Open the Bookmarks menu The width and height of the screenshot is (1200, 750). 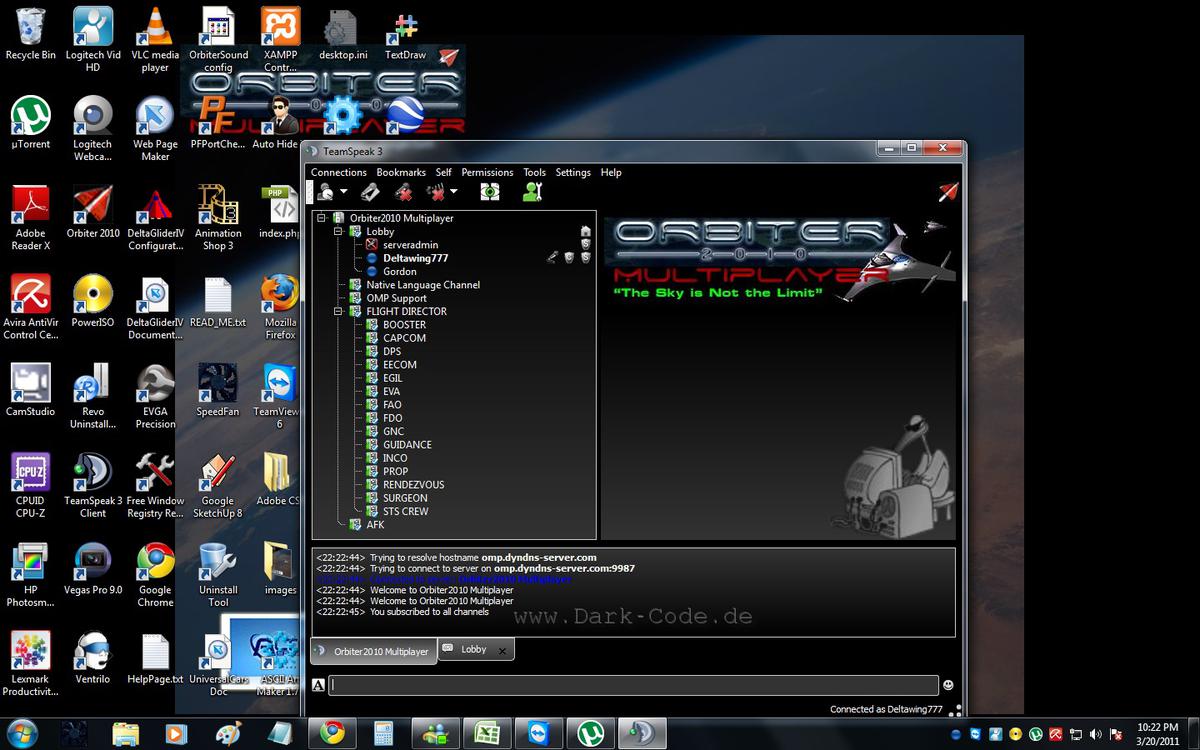coord(401,172)
